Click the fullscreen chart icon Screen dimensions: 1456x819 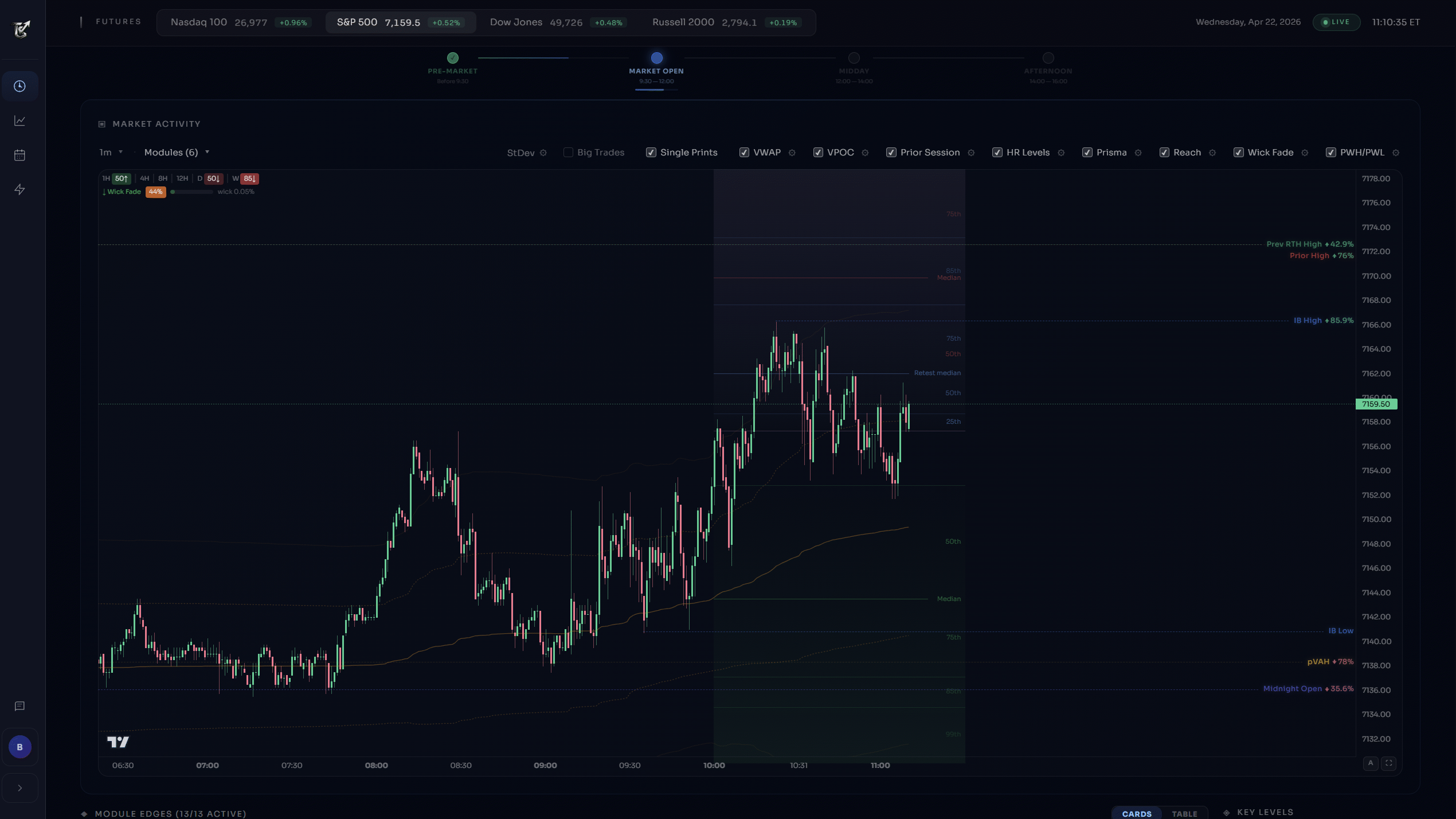[1388, 763]
